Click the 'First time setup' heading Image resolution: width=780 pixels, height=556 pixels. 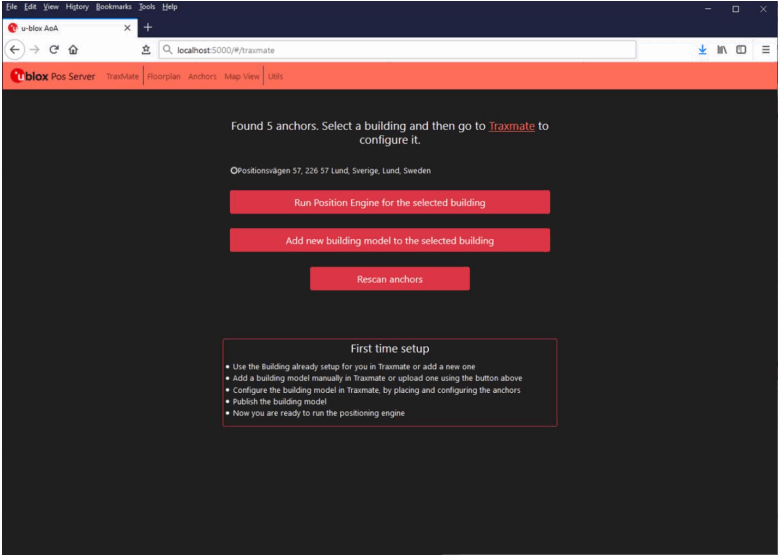click(390, 349)
